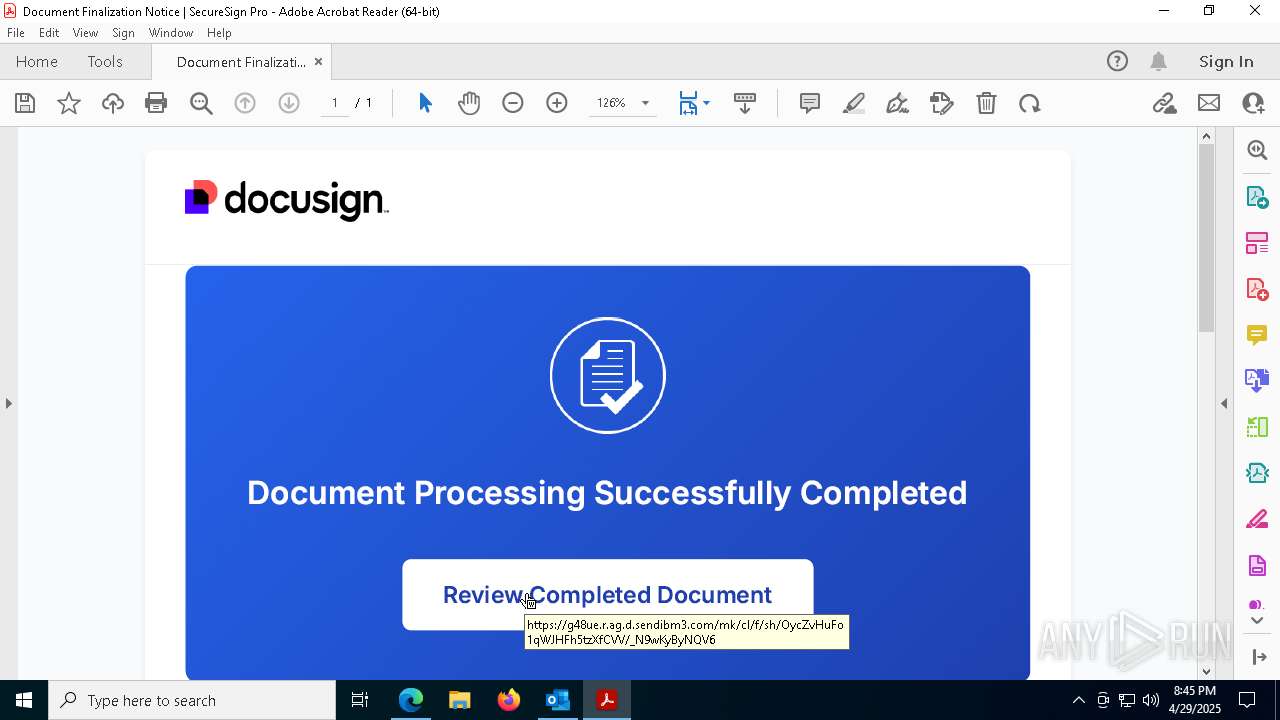Open the Fill & Sign pen tool in right pane
The height and width of the screenshot is (720, 1280).
point(1257,520)
